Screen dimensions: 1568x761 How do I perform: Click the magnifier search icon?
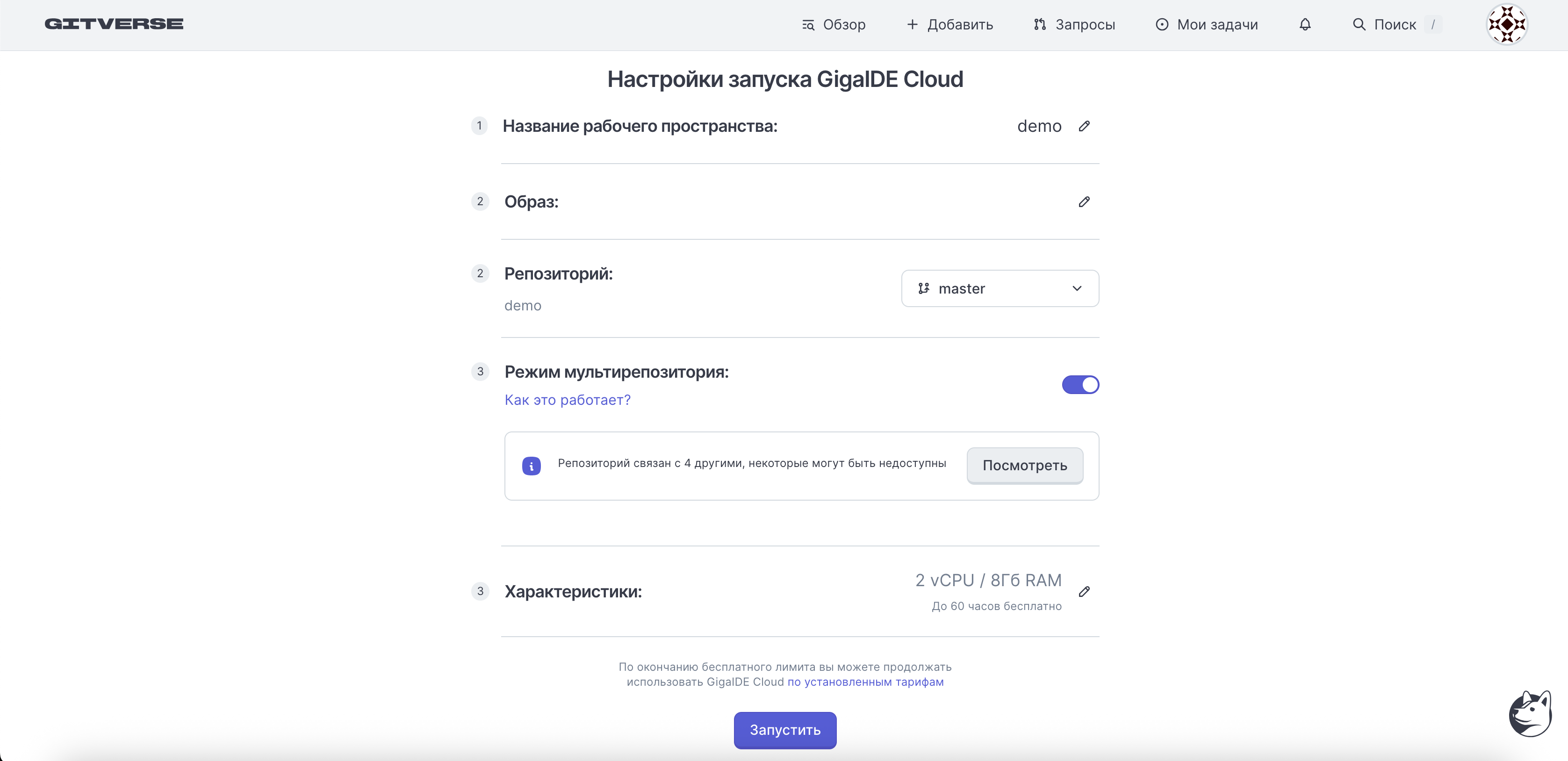(x=1359, y=24)
